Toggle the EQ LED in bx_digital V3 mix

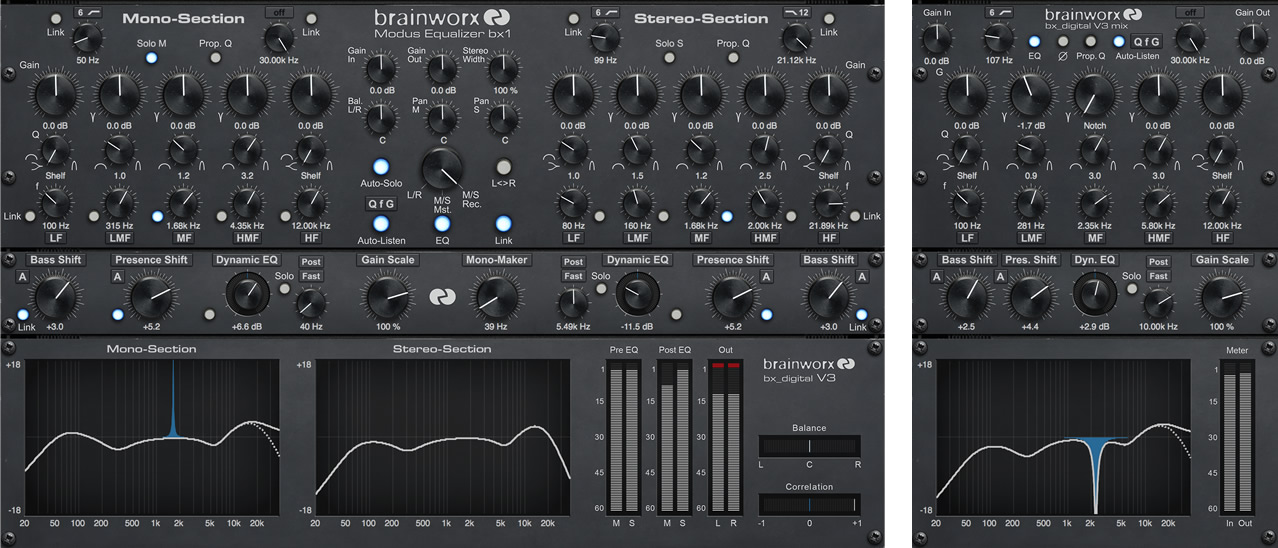tap(1035, 42)
